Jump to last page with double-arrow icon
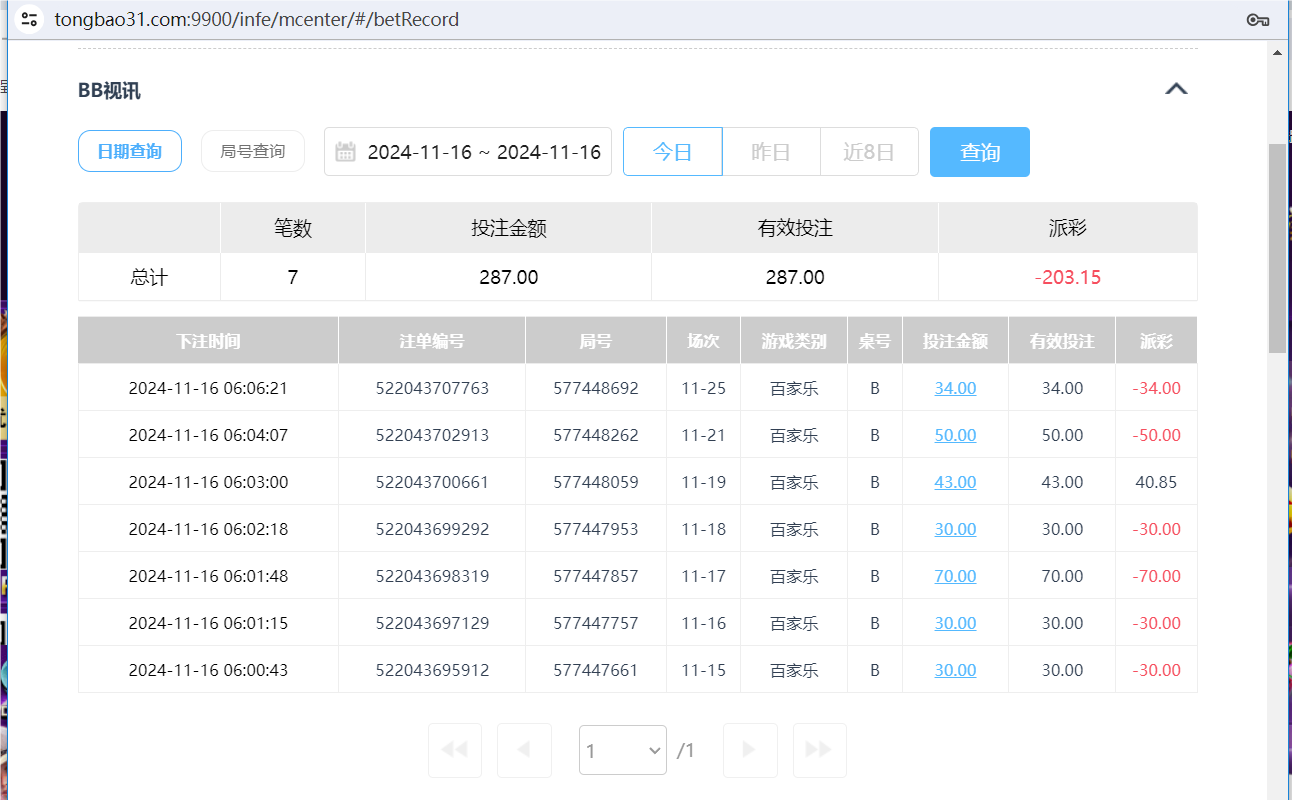The height and width of the screenshot is (800, 1292). click(x=819, y=750)
